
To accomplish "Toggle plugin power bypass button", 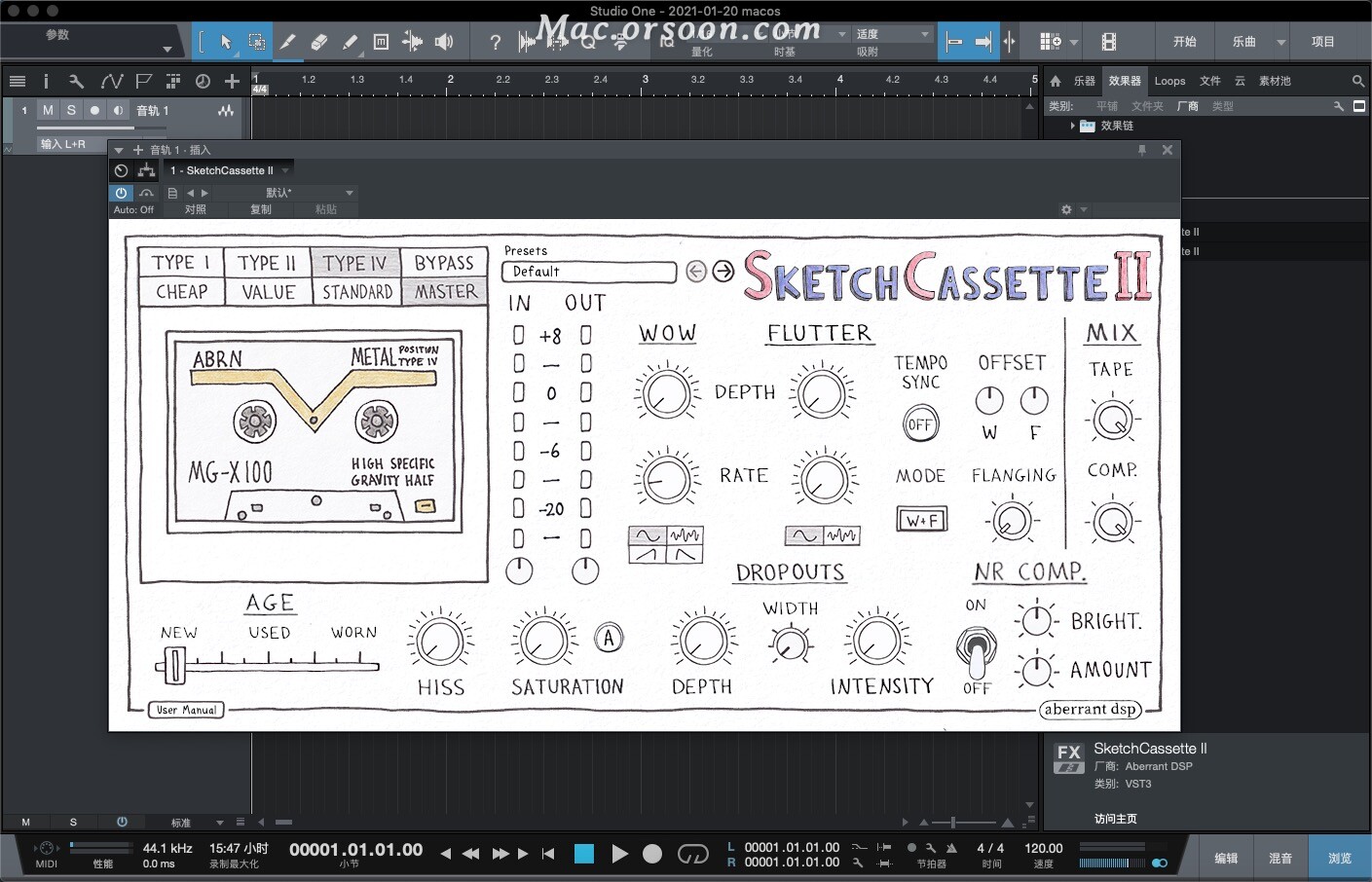I will coord(121,193).
